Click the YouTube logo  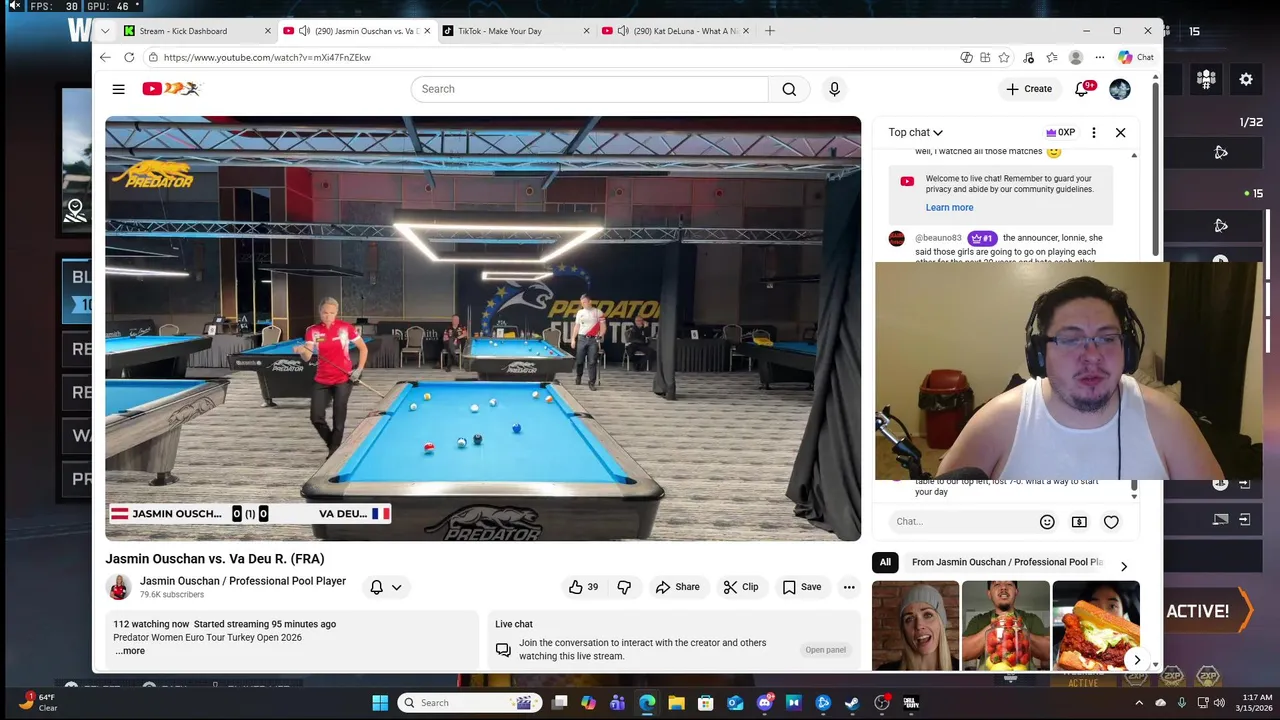tap(171, 89)
